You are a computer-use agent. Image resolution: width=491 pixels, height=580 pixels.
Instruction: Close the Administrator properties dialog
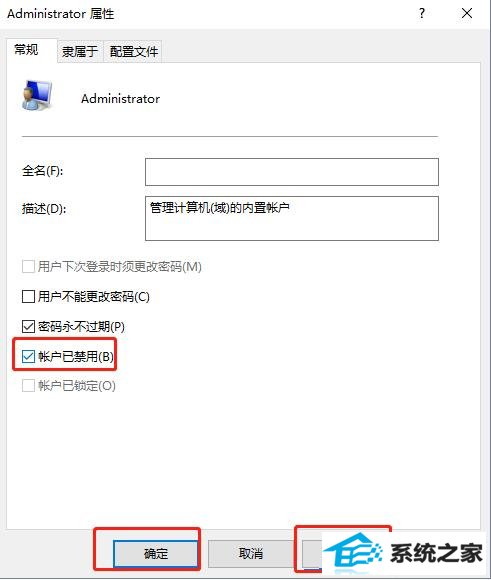tap(467, 14)
